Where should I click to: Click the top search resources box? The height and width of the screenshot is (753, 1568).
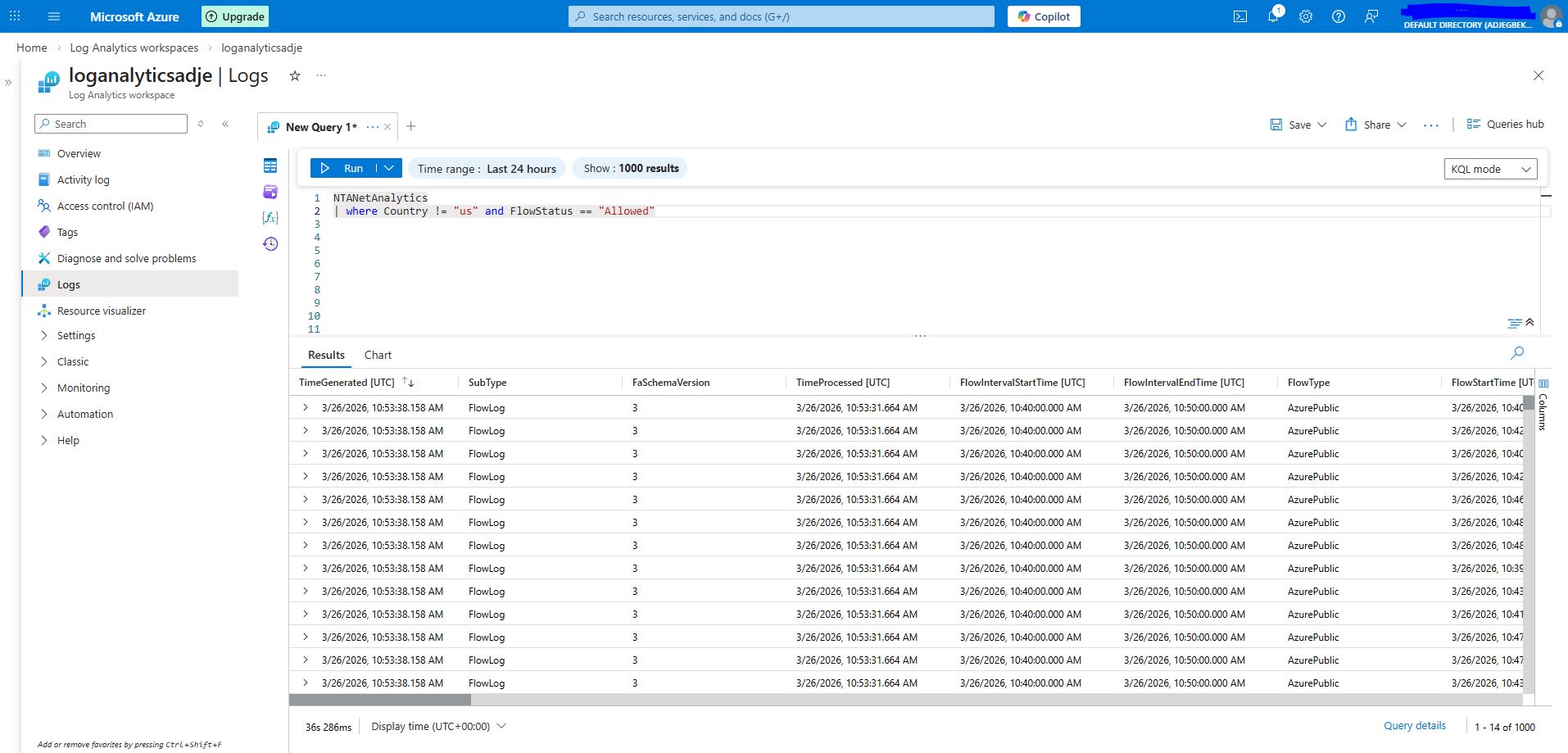[781, 16]
